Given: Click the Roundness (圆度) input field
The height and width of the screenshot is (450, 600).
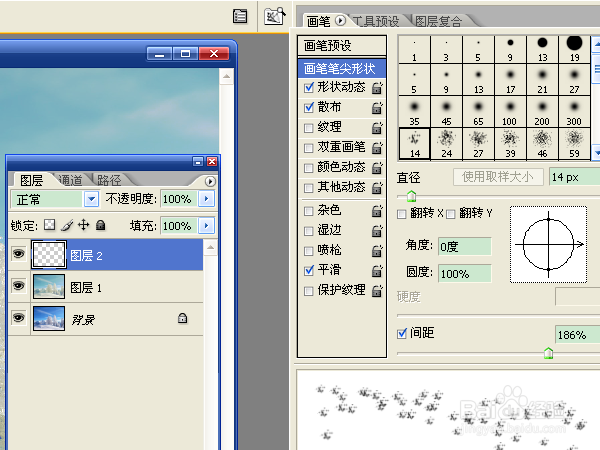Looking at the screenshot, I should (465, 274).
